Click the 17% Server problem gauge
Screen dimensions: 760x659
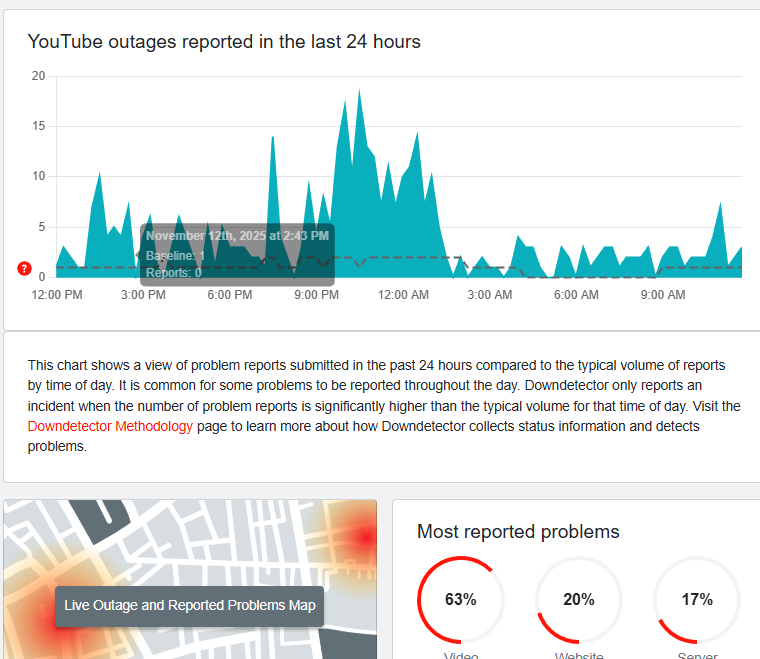[x=697, y=600]
